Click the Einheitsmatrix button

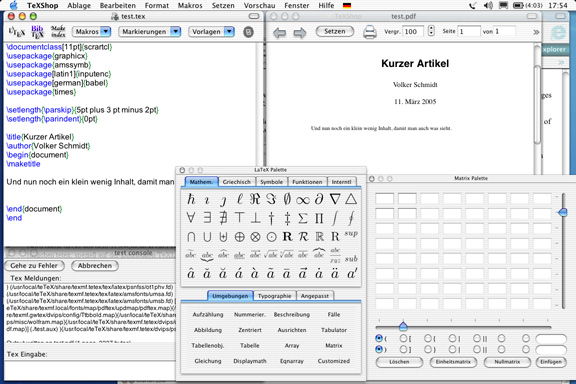tap(453, 362)
